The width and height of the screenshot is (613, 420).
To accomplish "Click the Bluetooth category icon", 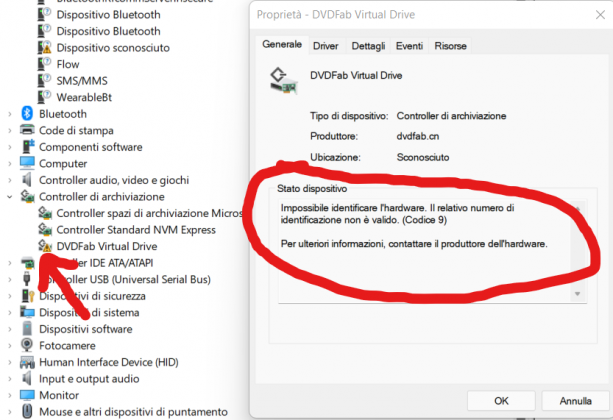I will coord(27,113).
